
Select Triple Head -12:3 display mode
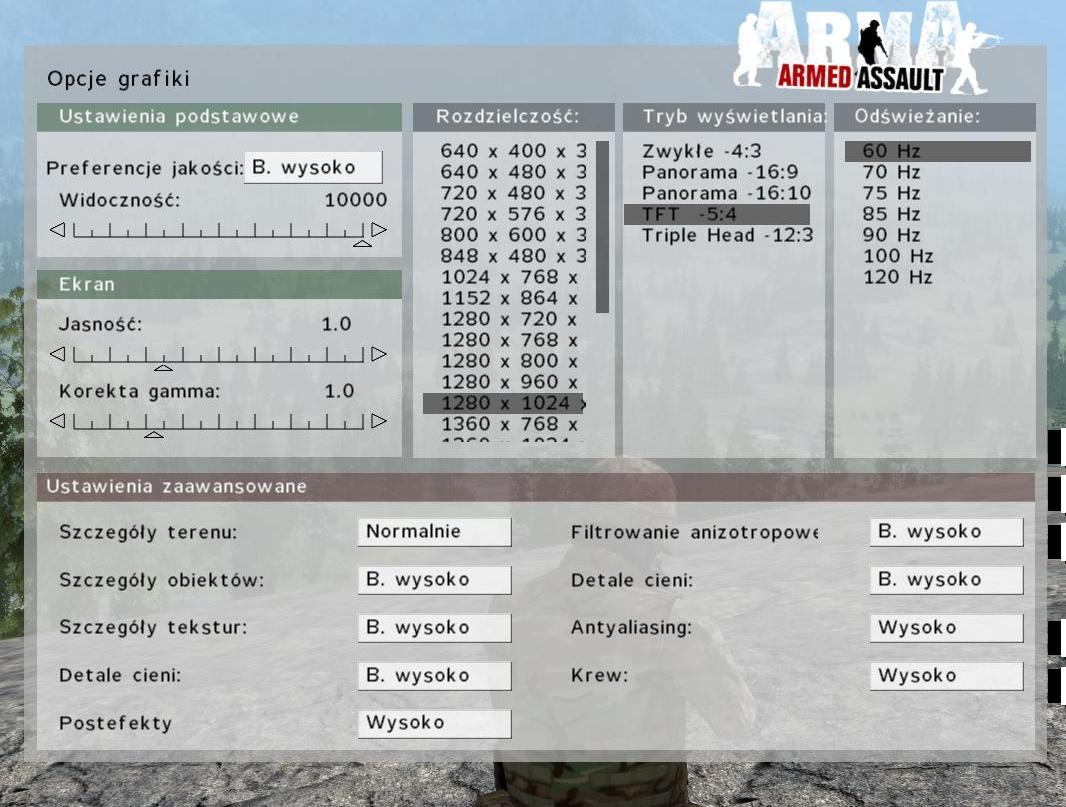[727, 235]
